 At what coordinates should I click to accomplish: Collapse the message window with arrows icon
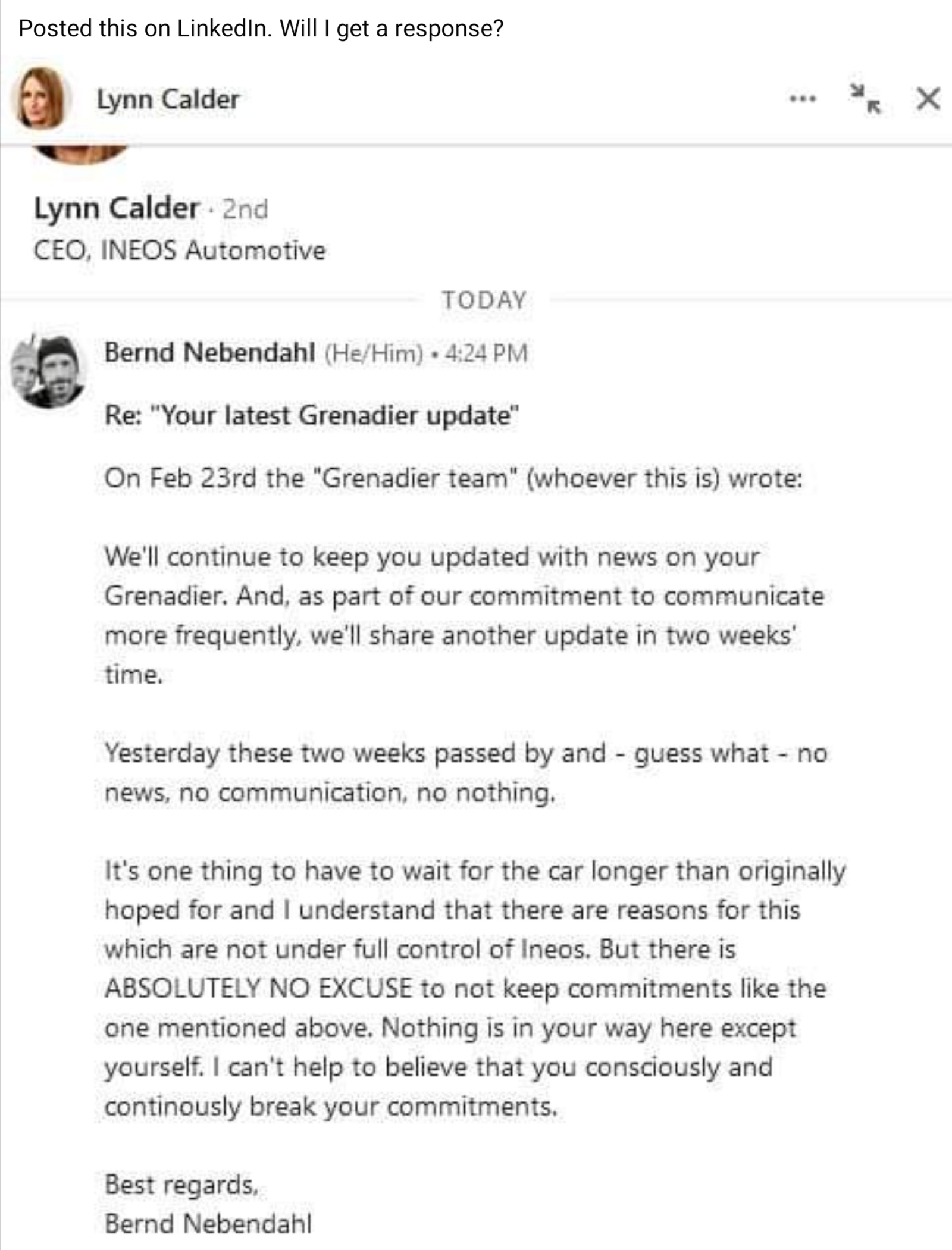pos(865,99)
